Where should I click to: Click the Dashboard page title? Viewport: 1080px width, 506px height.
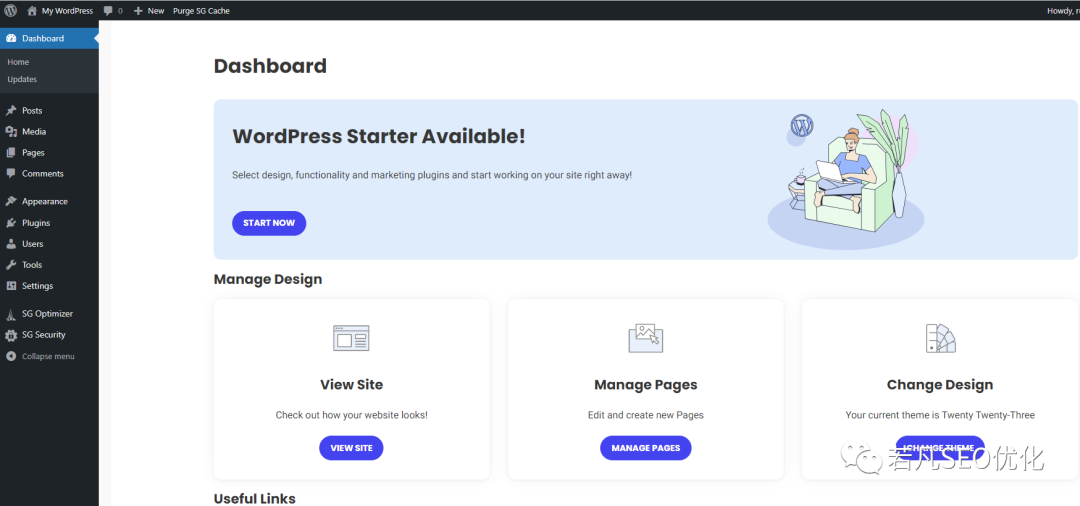(x=270, y=66)
